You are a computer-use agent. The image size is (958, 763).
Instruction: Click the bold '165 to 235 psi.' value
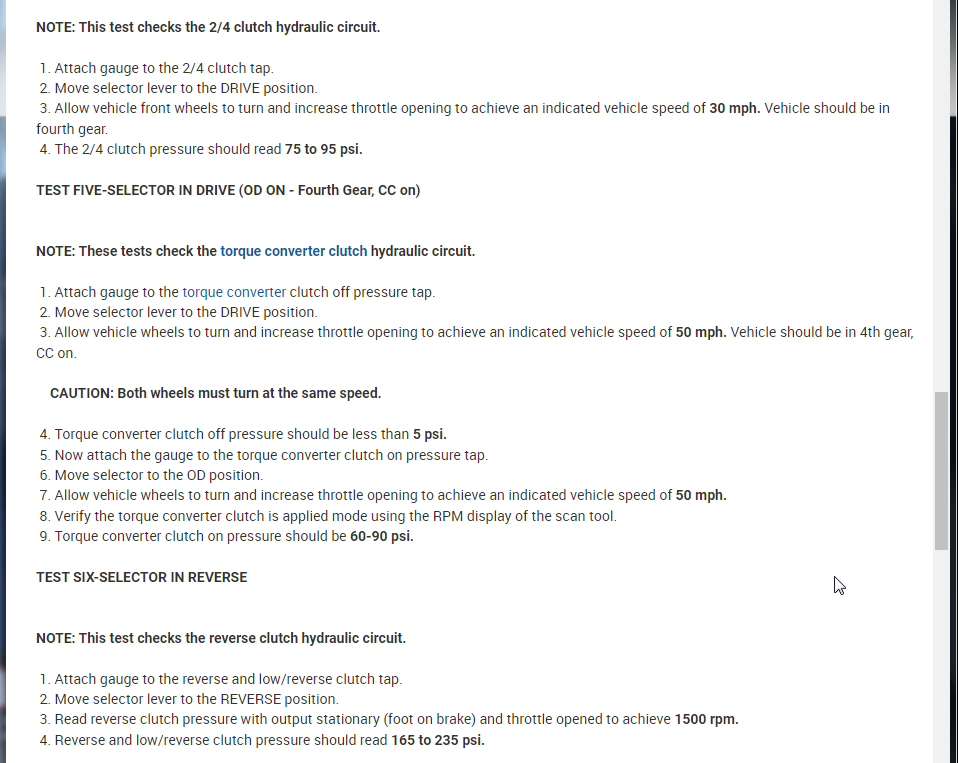click(x=438, y=740)
